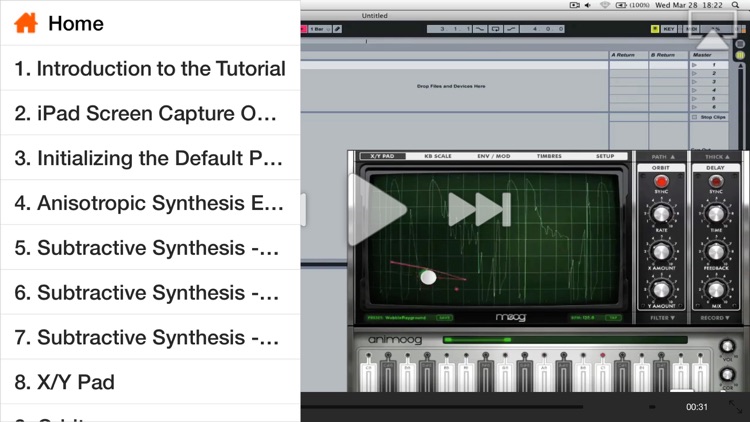
Task: Click the volume icon in the menu bar
Action: [x=588, y=5]
